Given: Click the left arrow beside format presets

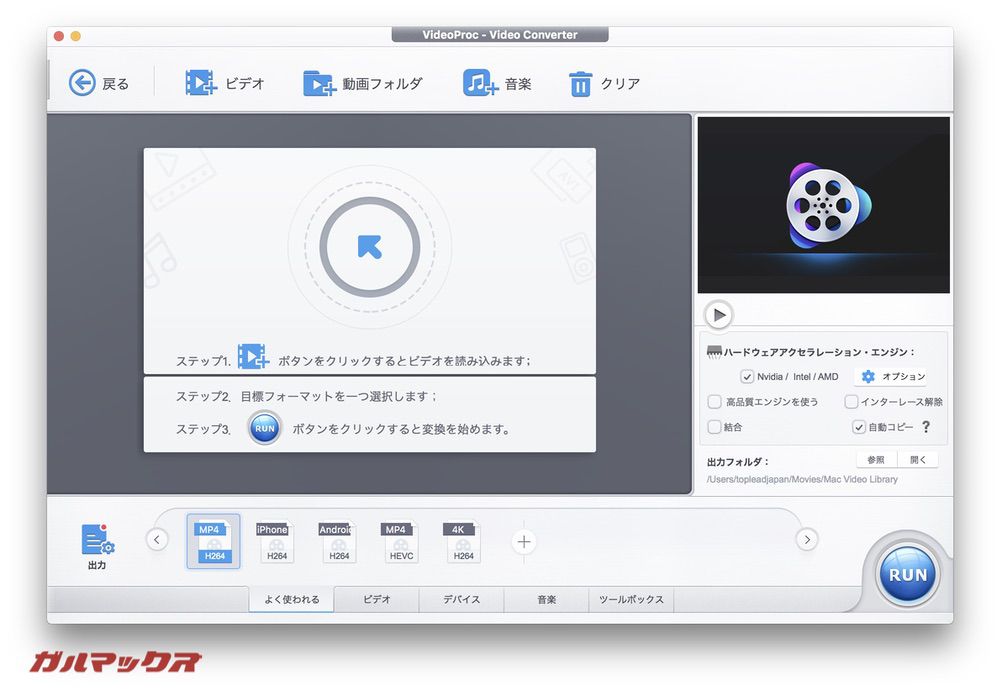Looking at the screenshot, I should point(156,539).
